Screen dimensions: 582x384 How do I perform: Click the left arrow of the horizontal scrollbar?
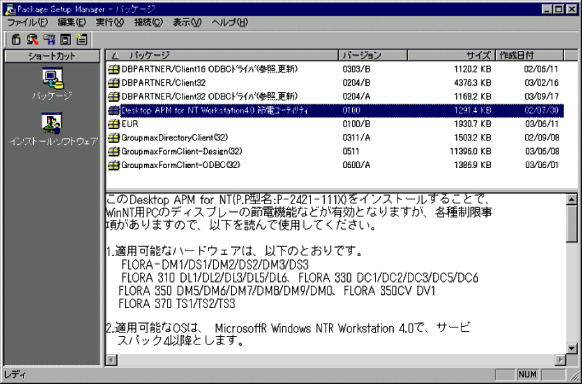coord(112,360)
